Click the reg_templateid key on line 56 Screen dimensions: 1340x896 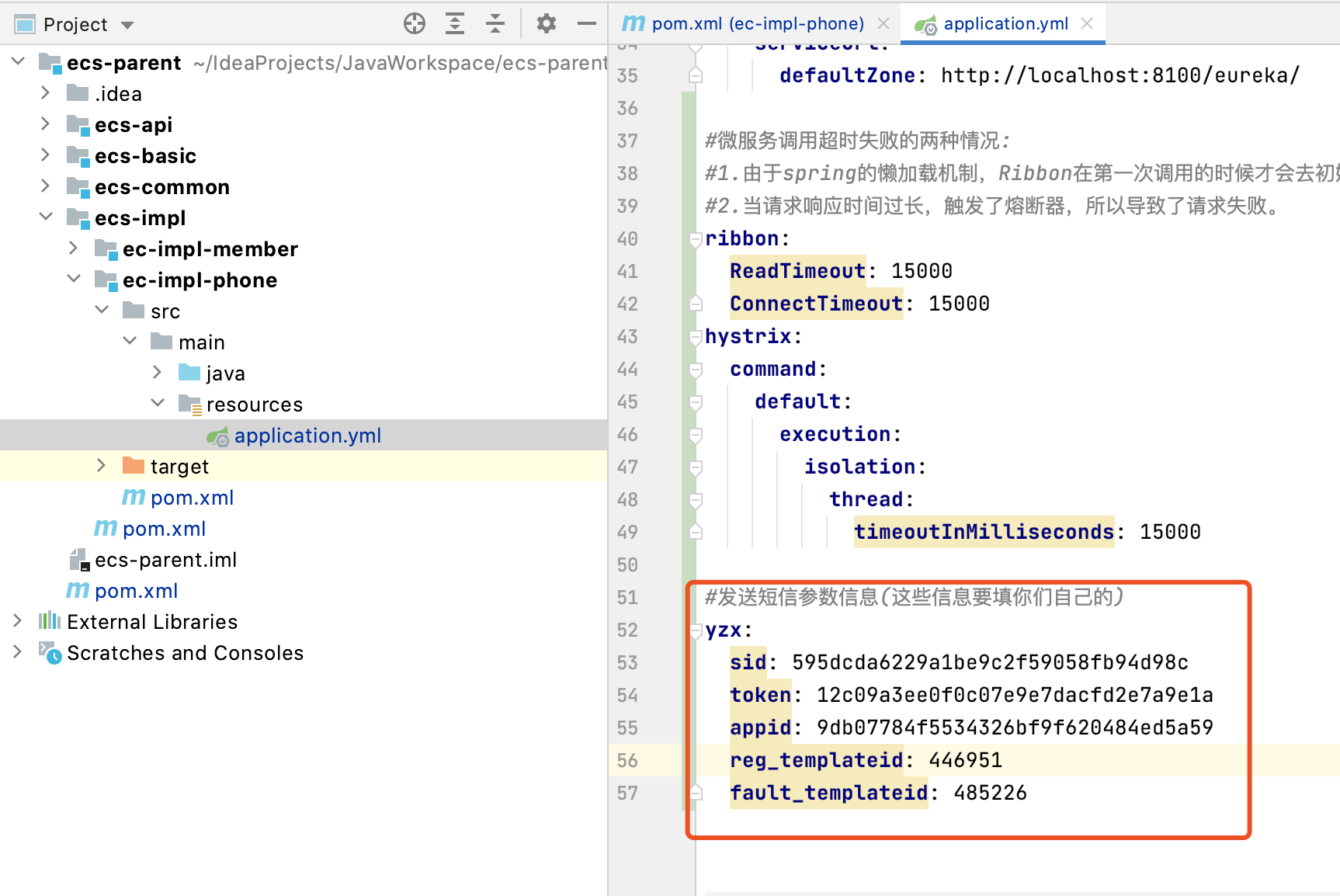pos(816,760)
